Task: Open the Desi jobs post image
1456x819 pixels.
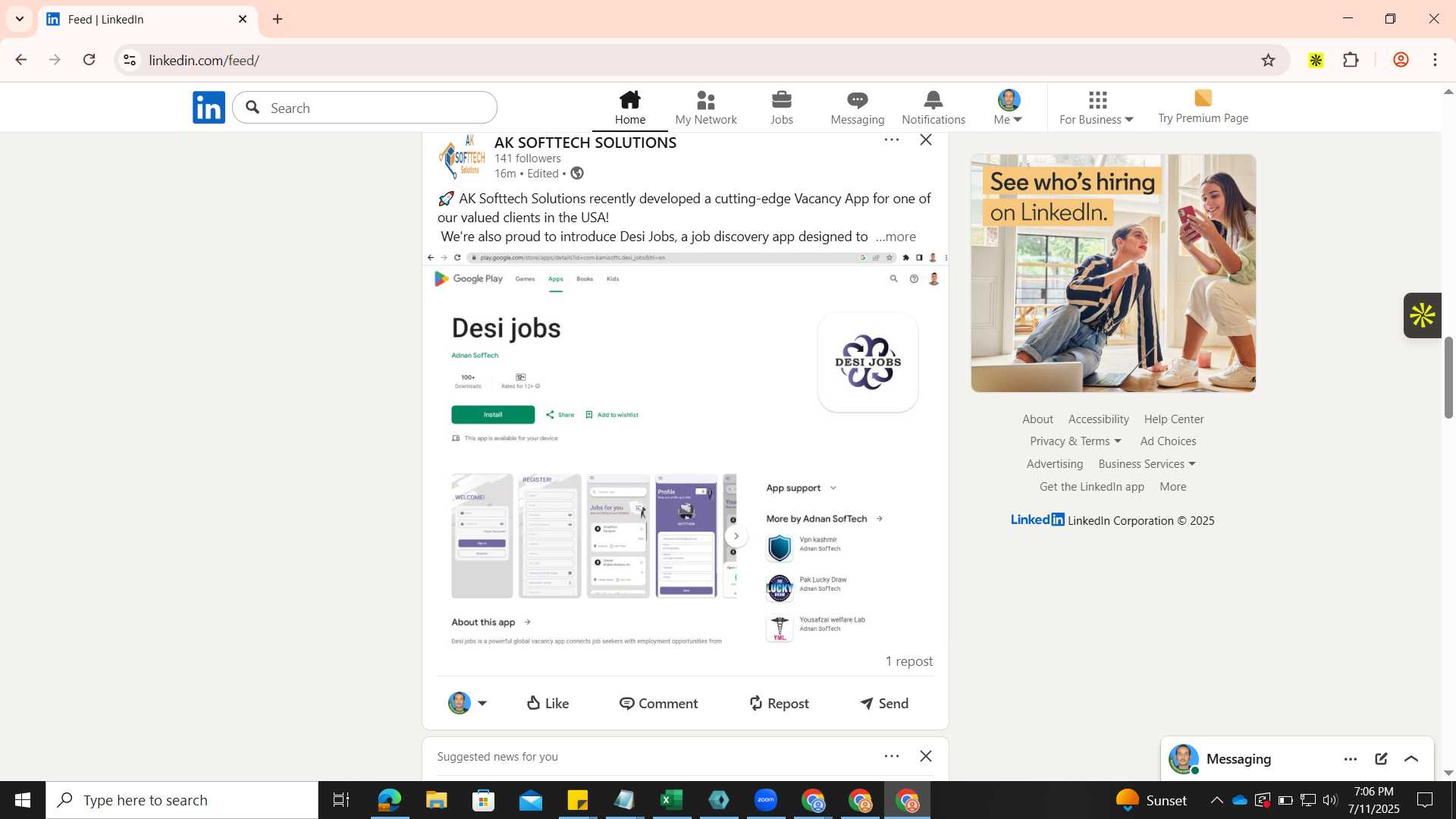Action: (686, 447)
